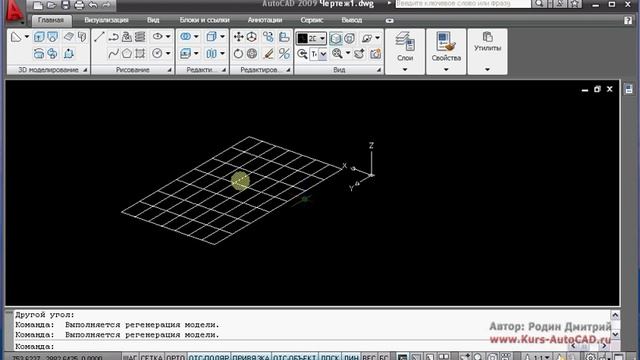Switch to the Визуализация ribbon tab
The image size is (640, 360).
click(x=106, y=20)
